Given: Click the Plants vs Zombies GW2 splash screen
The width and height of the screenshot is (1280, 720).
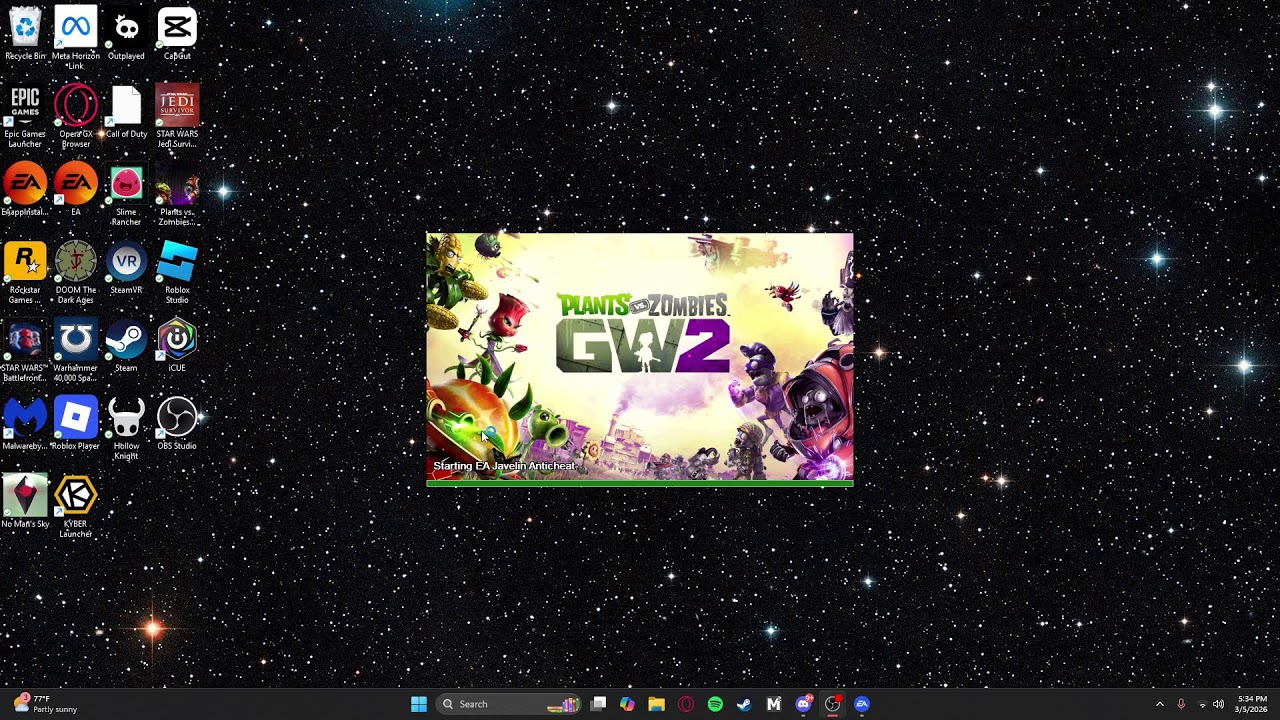Looking at the screenshot, I should pyautogui.click(x=640, y=358).
